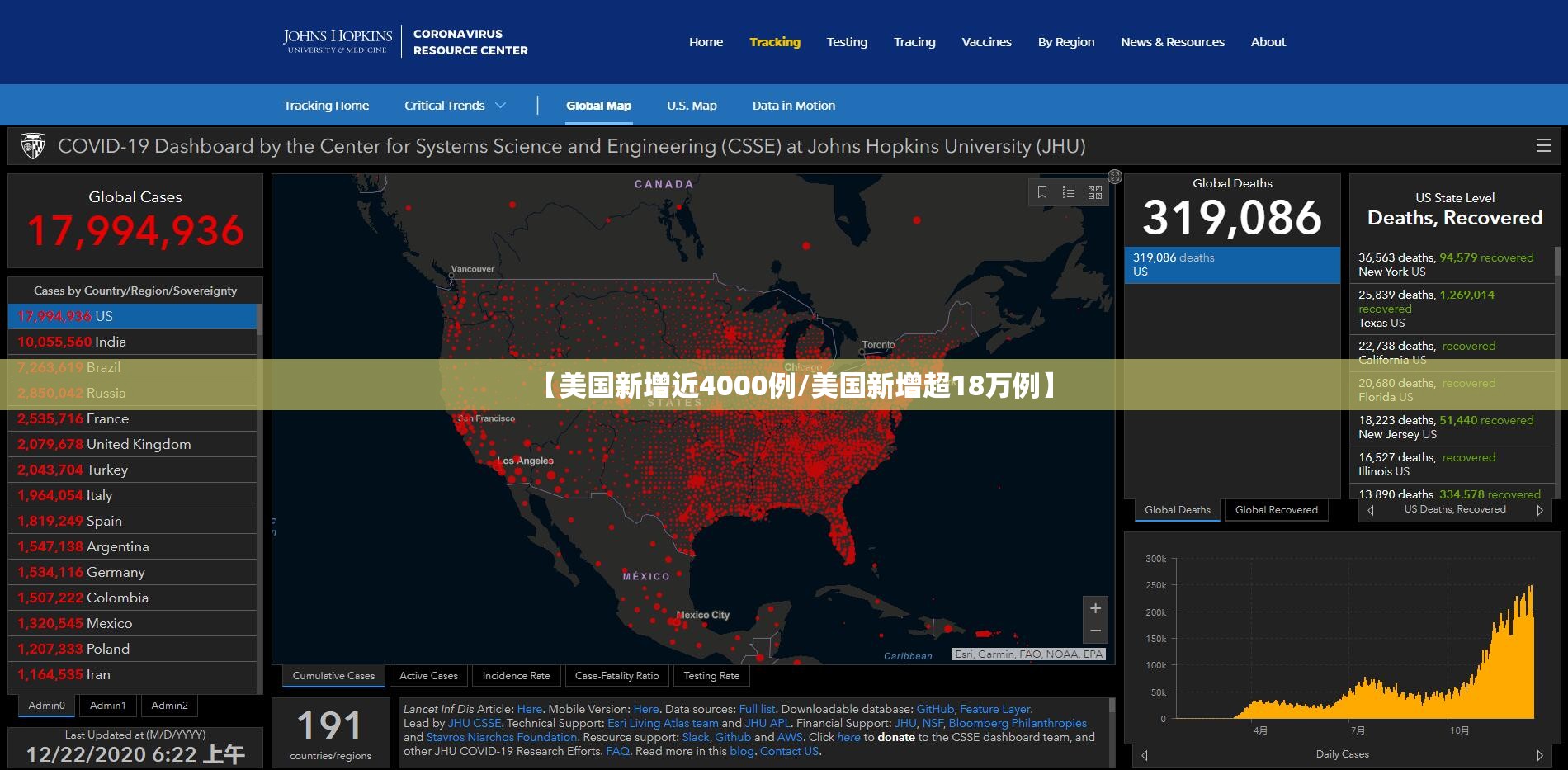Go to next US Deaths, Recovered panel
This screenshot has width=1568, height=770.
1540,510
